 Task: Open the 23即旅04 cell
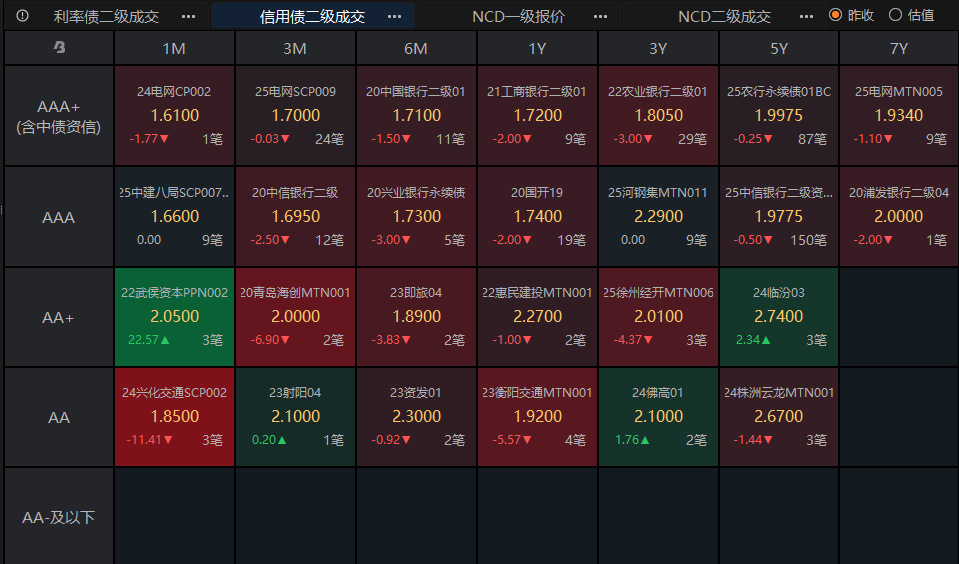pyautogui.click(x=417, y=317)
